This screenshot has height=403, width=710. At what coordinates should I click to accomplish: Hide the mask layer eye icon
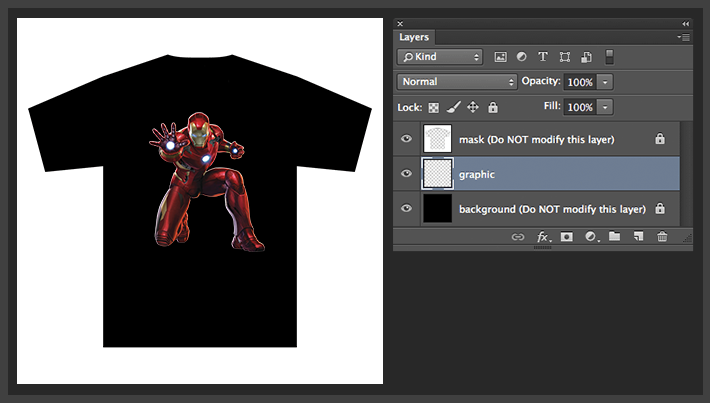click(406, 139)
